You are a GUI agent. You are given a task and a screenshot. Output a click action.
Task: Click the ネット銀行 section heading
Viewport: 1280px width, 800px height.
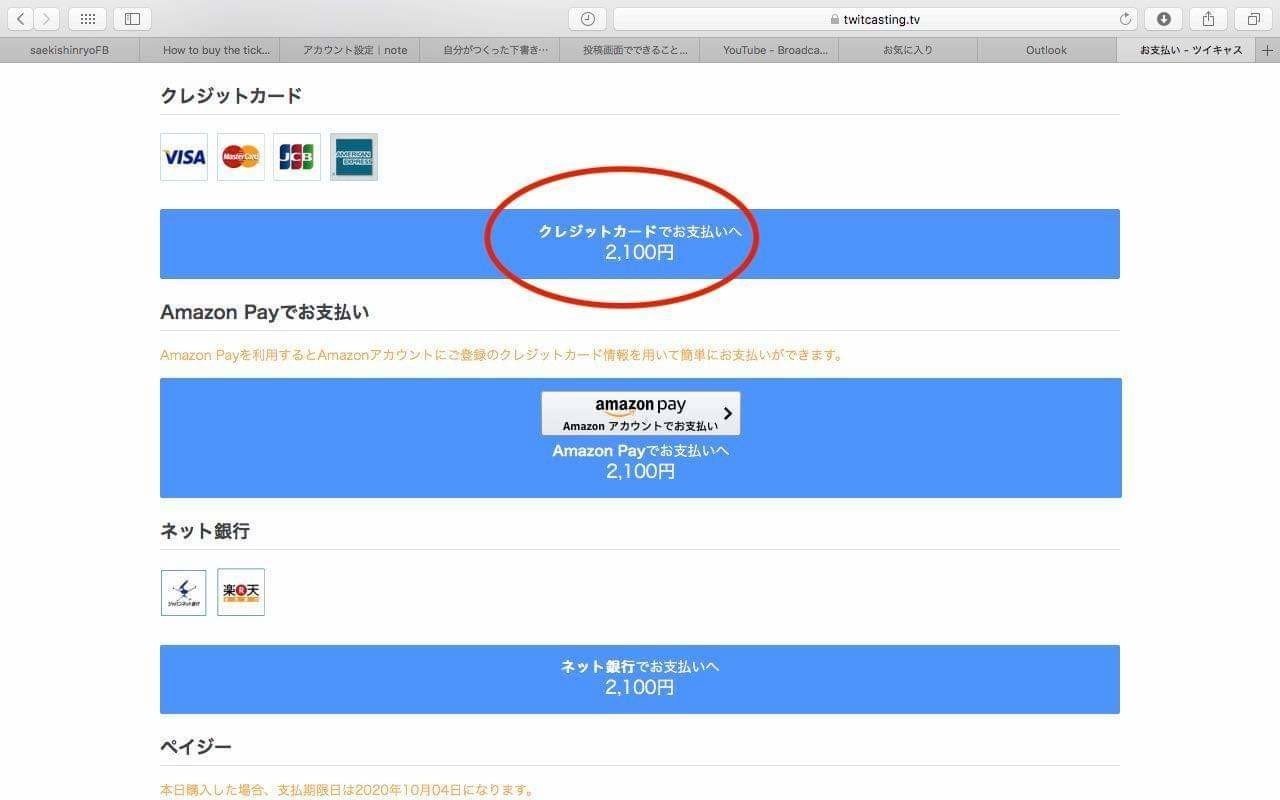[205, 531]
